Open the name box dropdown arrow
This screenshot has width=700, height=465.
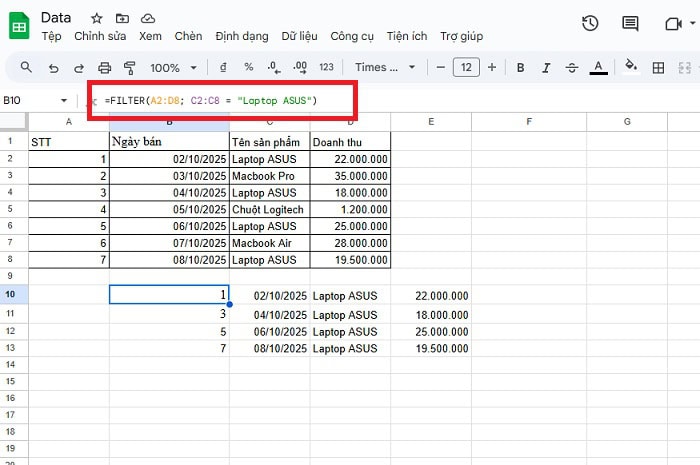coord(65,101)
